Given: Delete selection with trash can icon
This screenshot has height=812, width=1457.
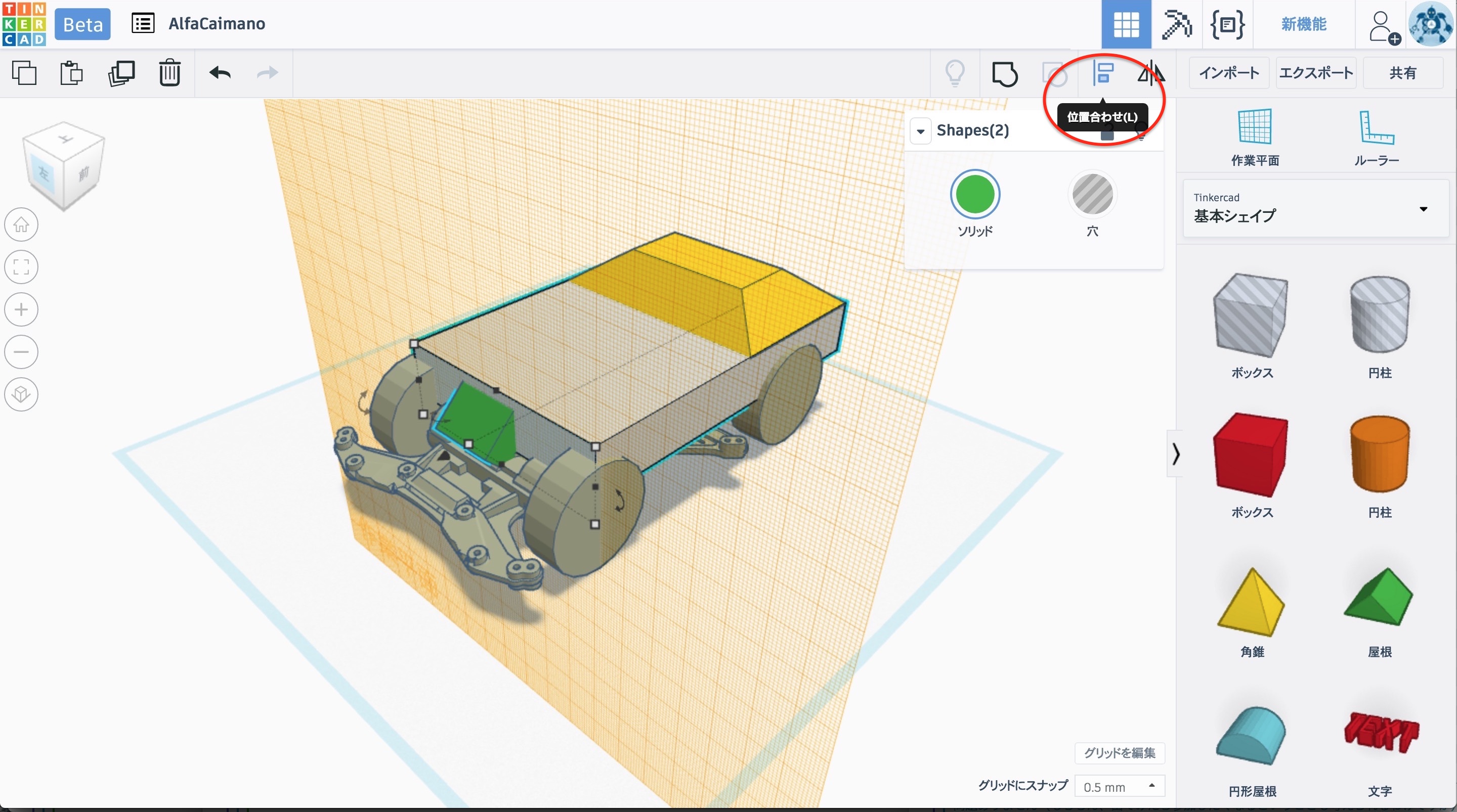Looking at the screenshot, I should [x=169, y=73].
